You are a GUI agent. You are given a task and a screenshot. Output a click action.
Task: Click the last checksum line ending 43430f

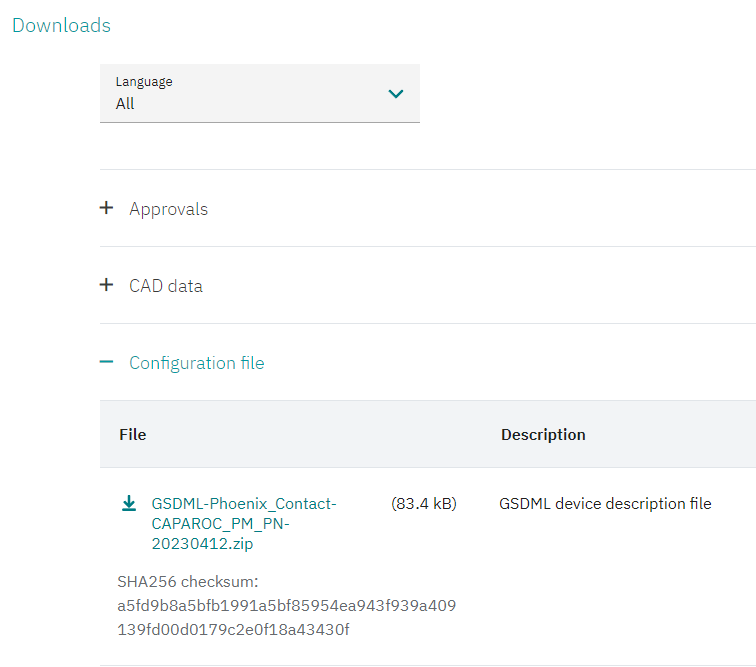click(x=233, y=630)
